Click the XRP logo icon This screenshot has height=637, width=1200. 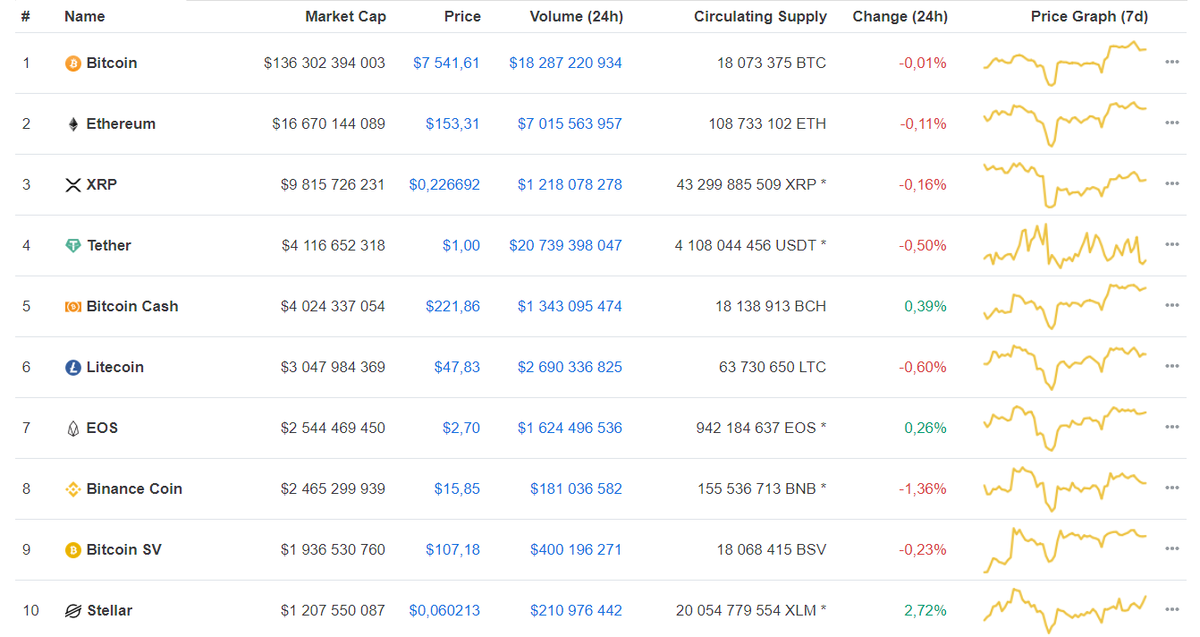[x=72, y=185]
